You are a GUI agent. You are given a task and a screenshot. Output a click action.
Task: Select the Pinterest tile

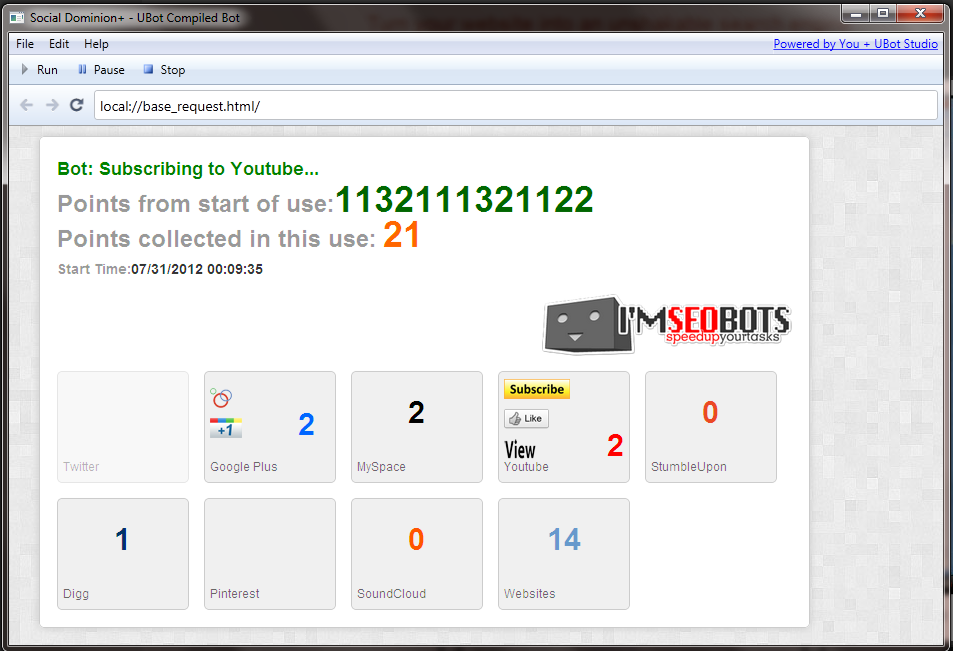click(x=270, y=554)
